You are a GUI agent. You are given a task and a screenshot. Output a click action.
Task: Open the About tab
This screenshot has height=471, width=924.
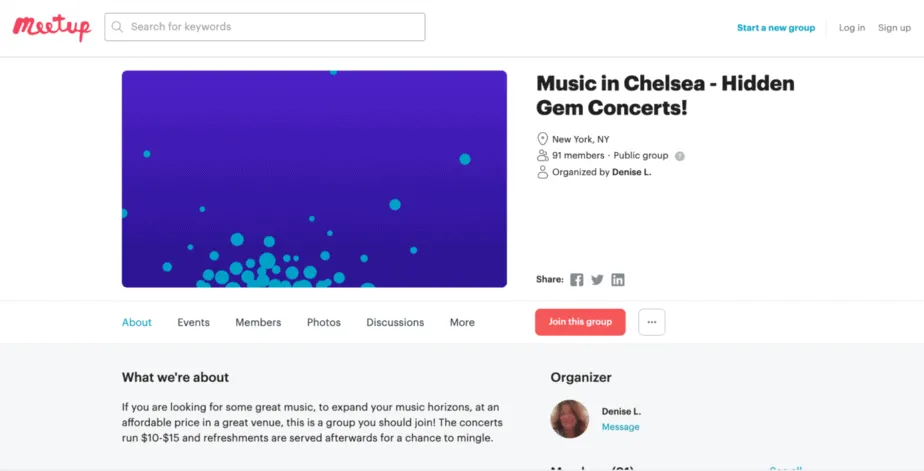point(137,323)
